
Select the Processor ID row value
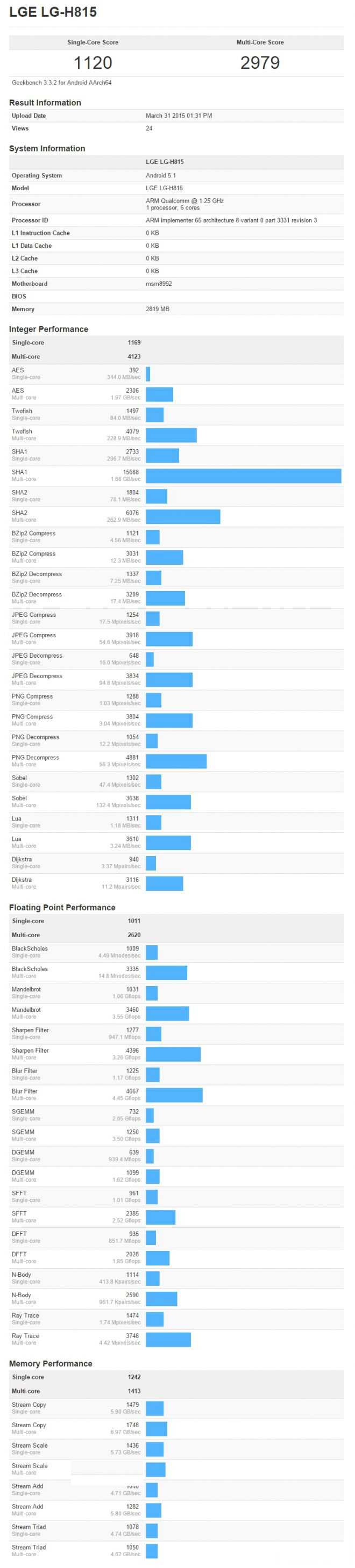[231, 220]
